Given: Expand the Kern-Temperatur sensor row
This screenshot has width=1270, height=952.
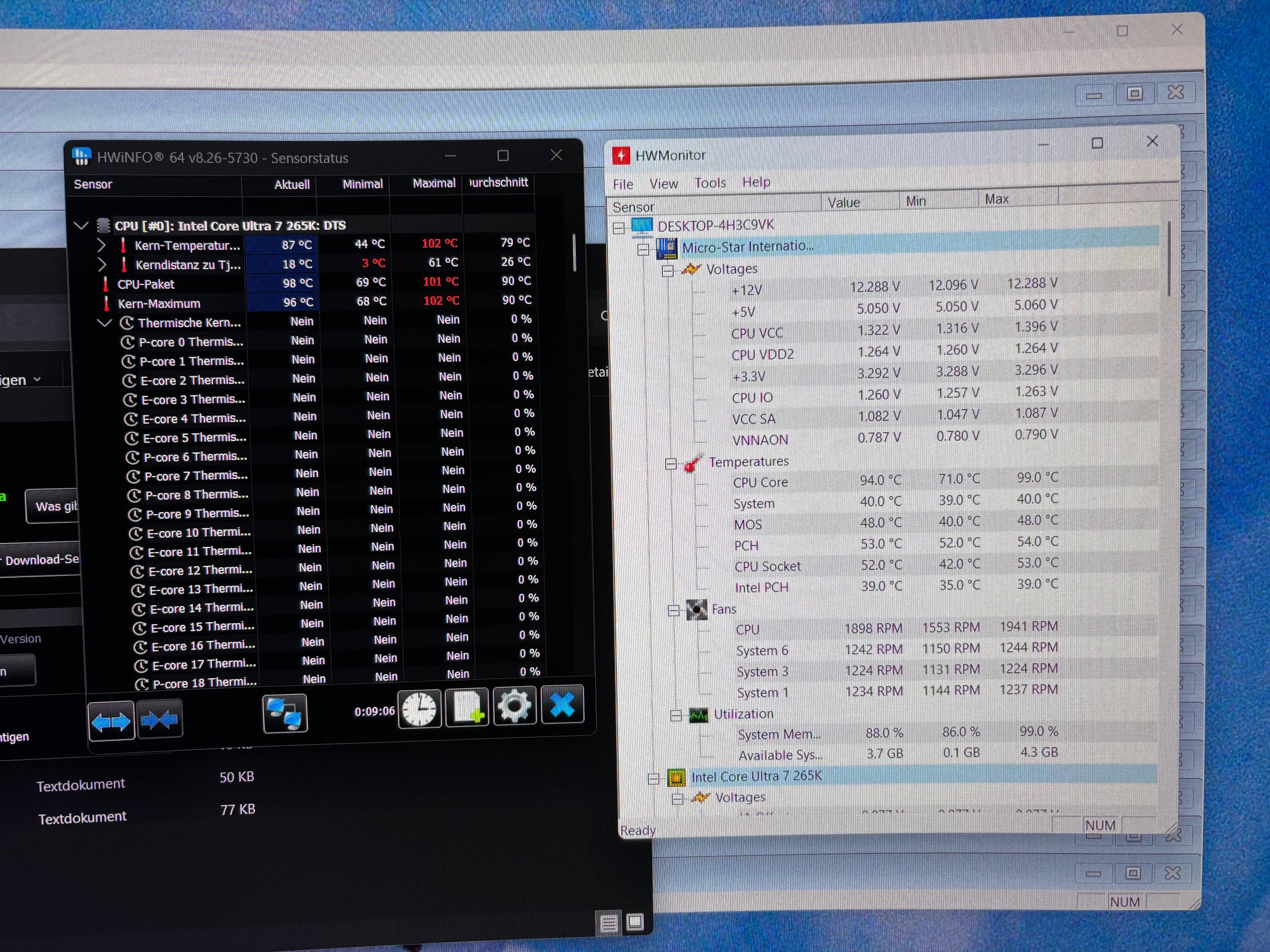Looking at the screenshot, I should tap(102, 246).
